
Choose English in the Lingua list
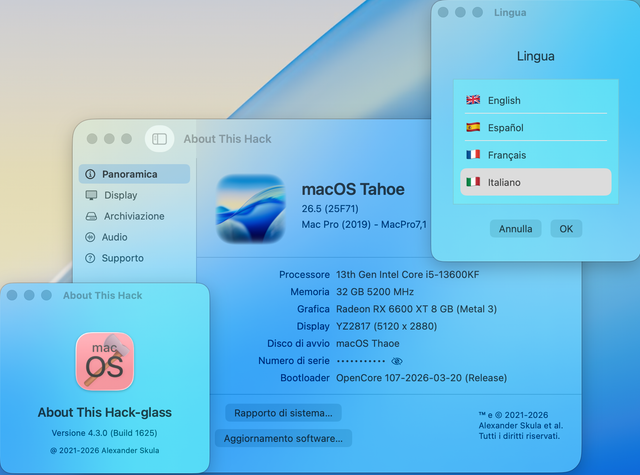point(536,100)
